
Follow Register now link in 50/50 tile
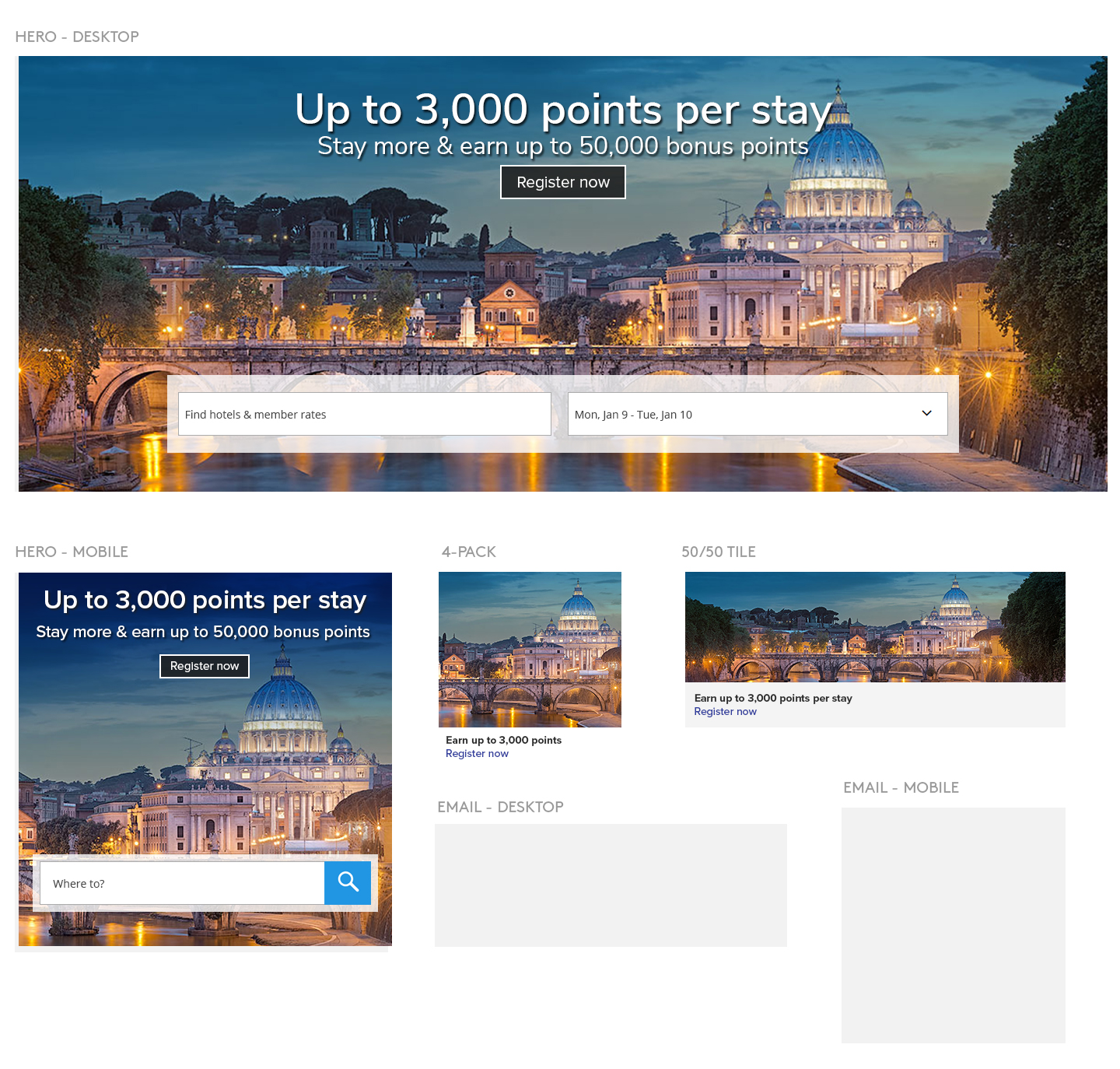725,712
